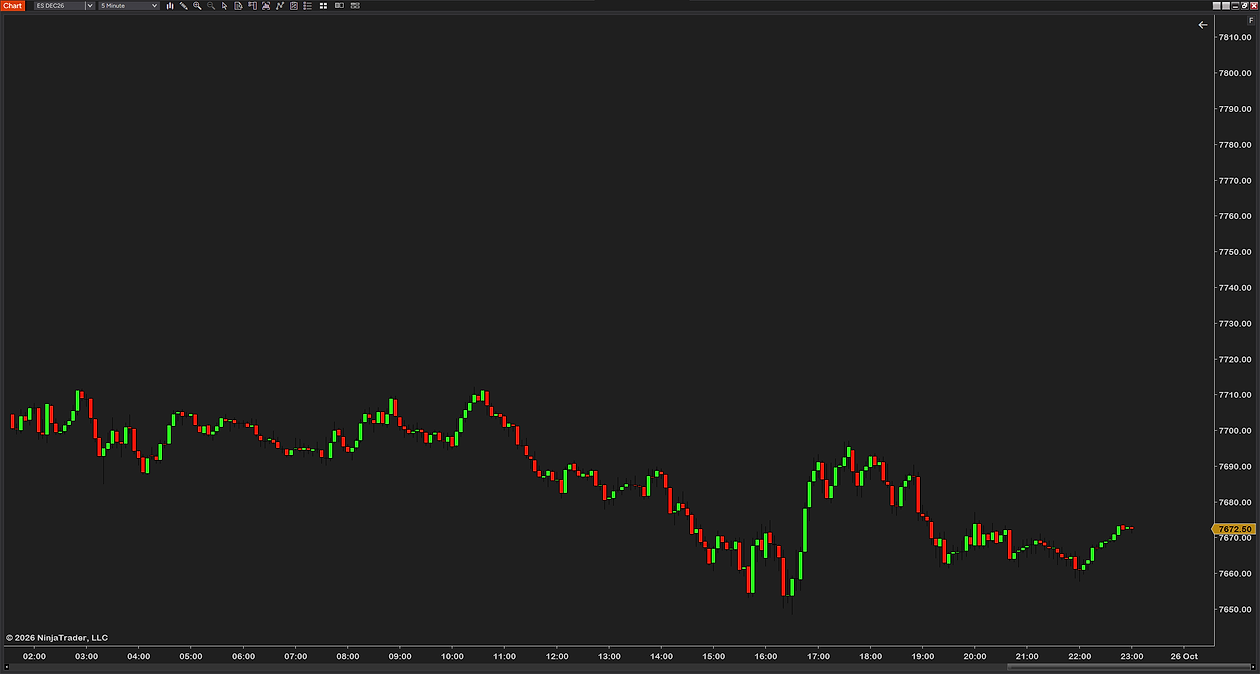Click the 10:00 time axis label
This screenshot has height=674, width=1260.
pos(452,656)
